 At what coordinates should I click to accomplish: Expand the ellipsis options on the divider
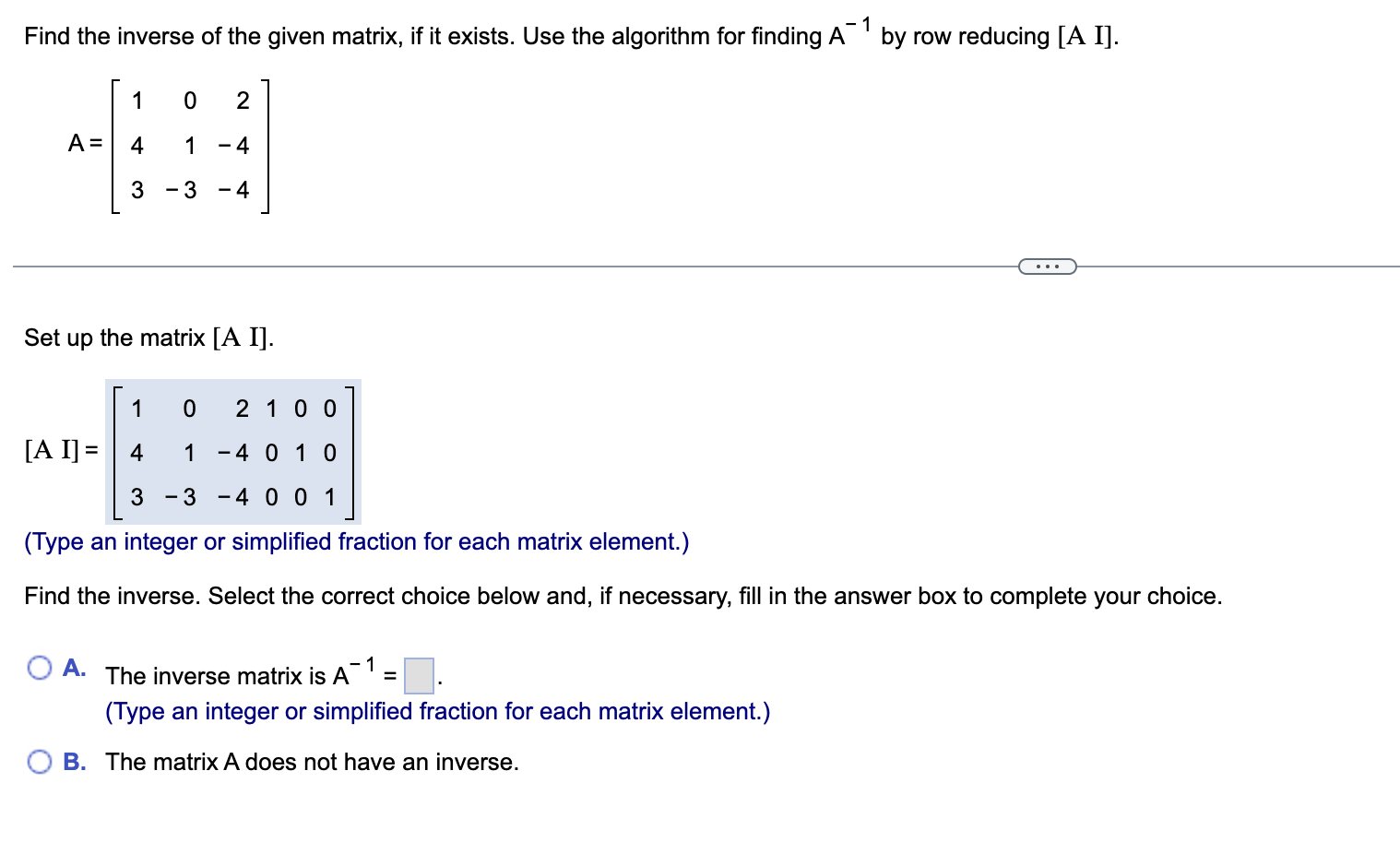pyautogui.click(x=1047, y=266)
